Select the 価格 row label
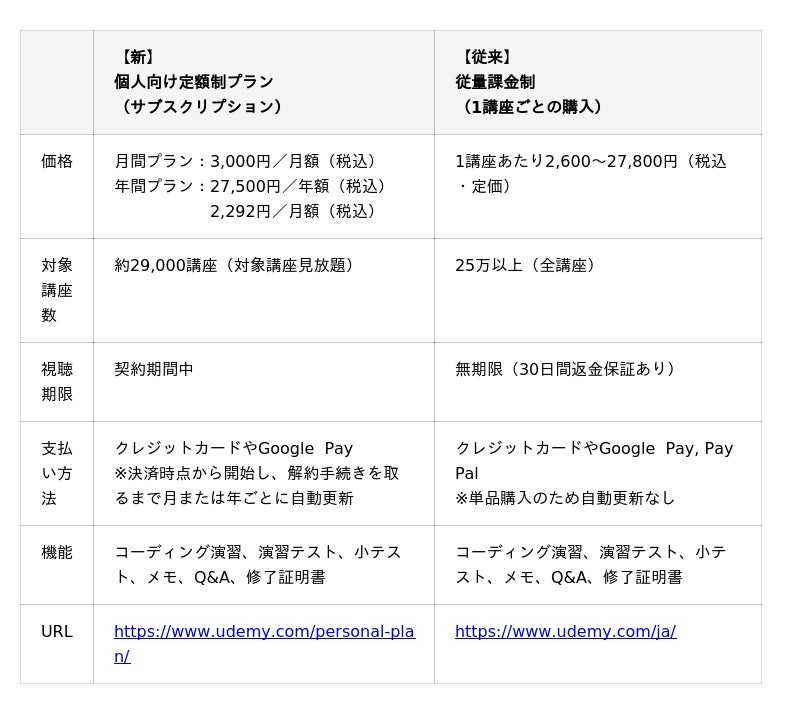Image resolution: width=800 pixels, height=714 pixels. [x=57, y=161]
